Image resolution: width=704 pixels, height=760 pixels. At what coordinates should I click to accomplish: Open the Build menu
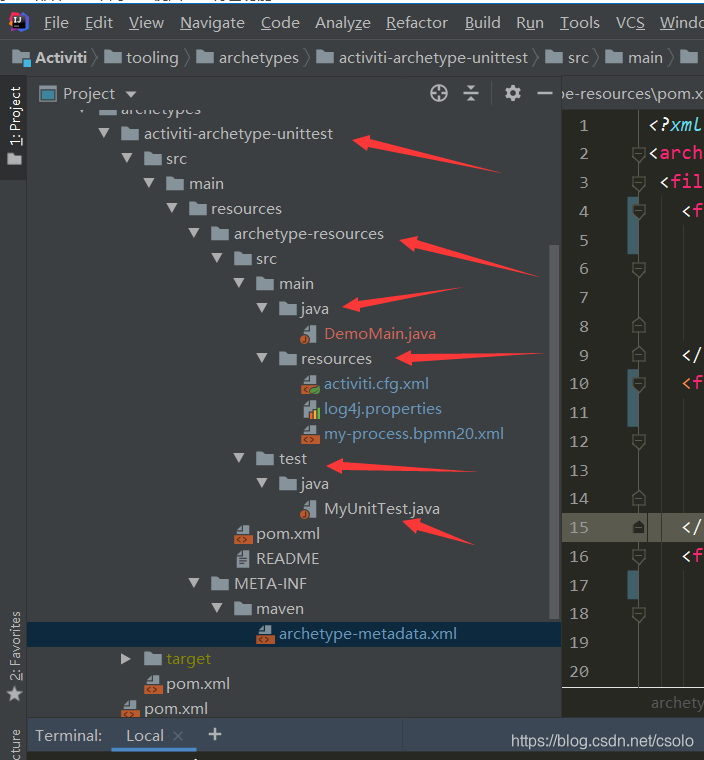[x=482, y=23]
